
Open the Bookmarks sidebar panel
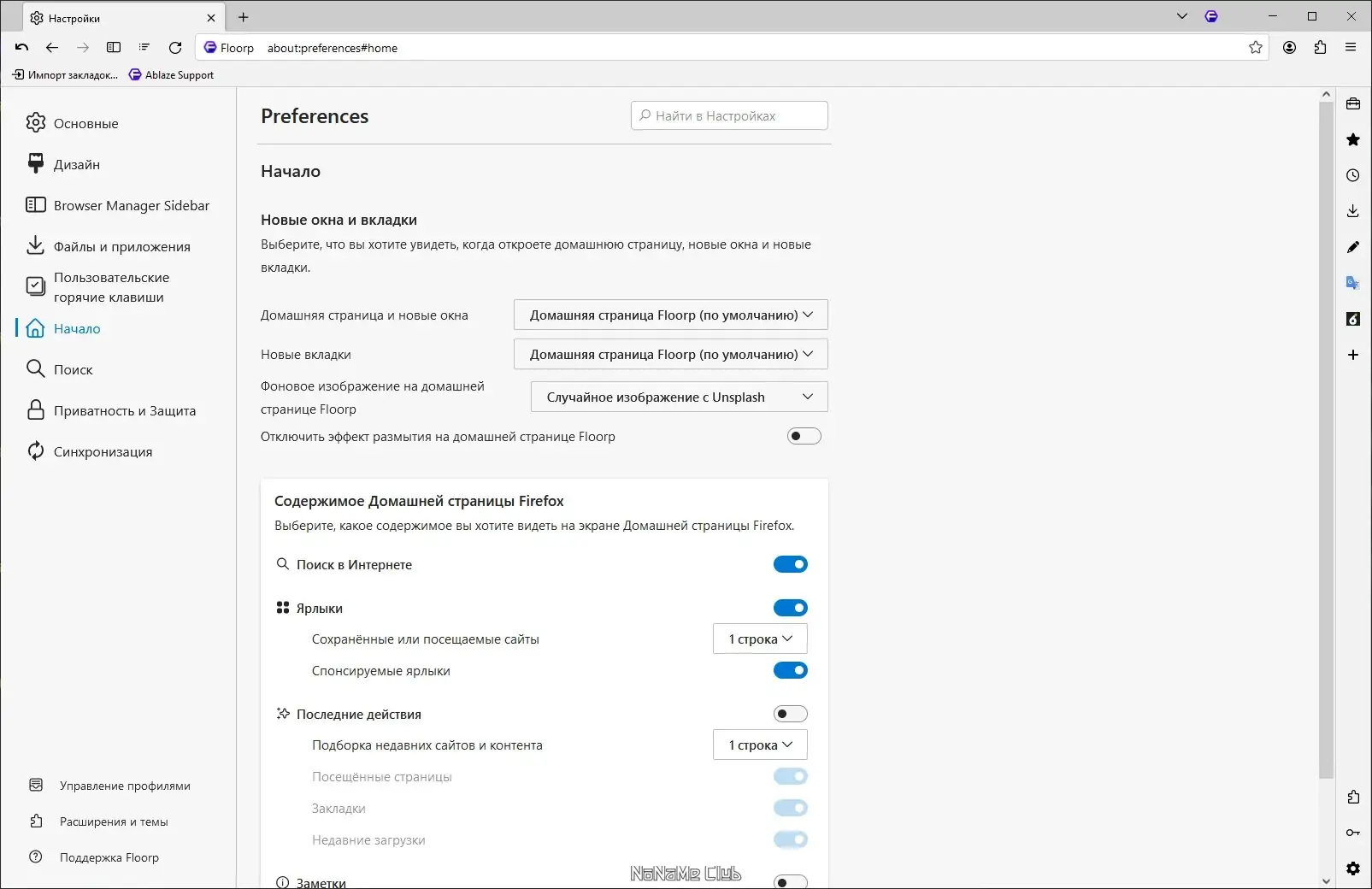coord(1352,139)
